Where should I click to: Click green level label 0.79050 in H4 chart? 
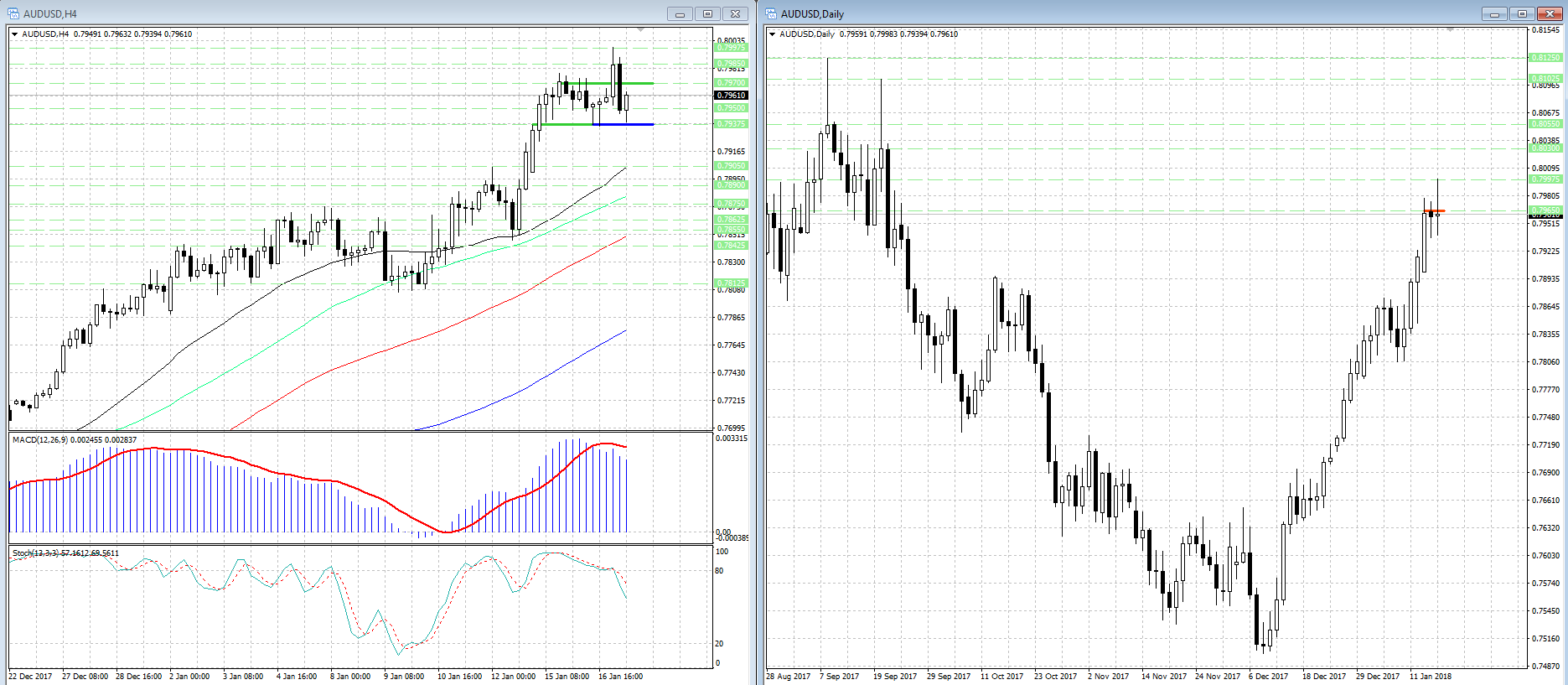coord(732,166)
